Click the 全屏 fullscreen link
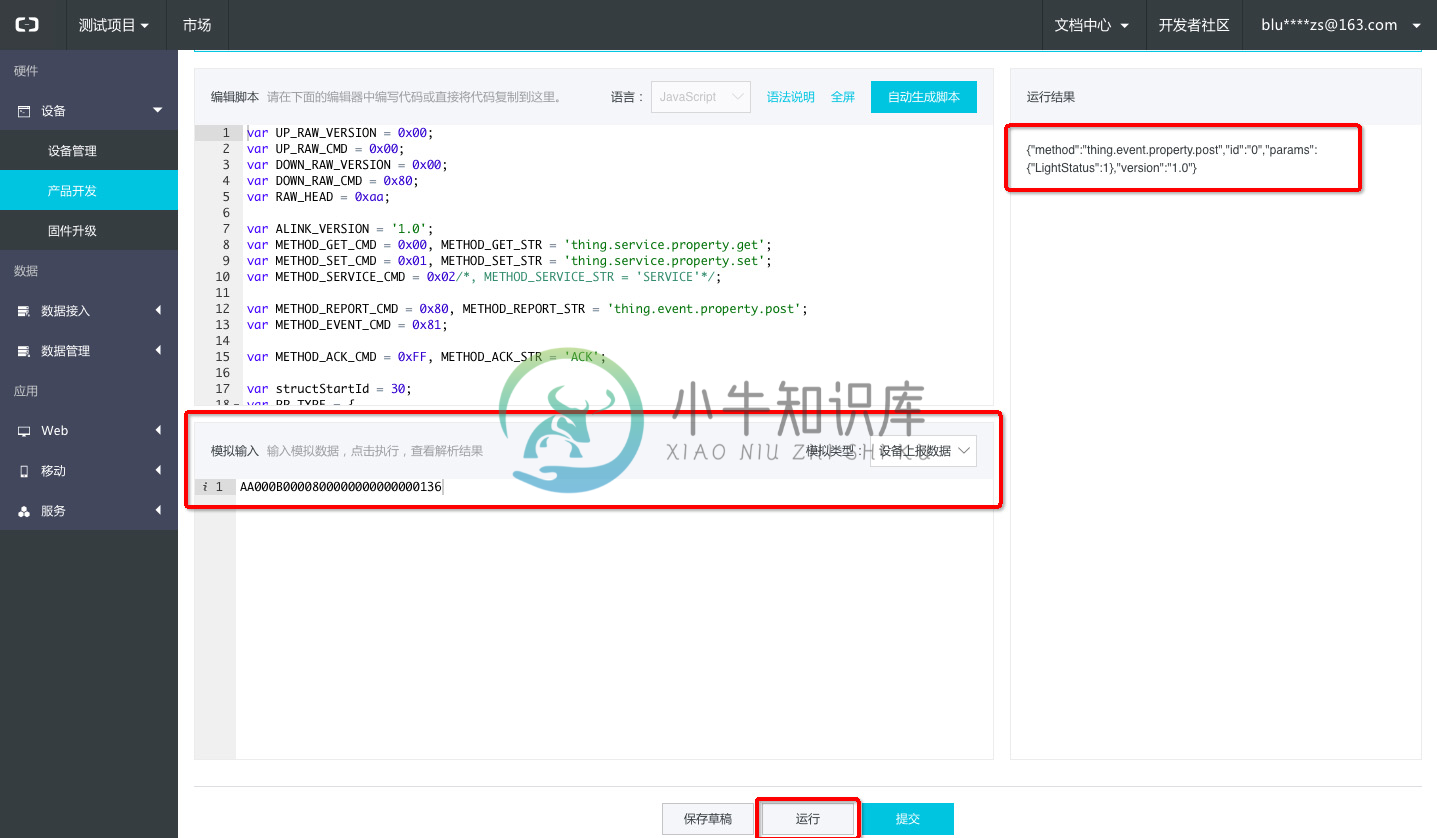 pos(843,97)
